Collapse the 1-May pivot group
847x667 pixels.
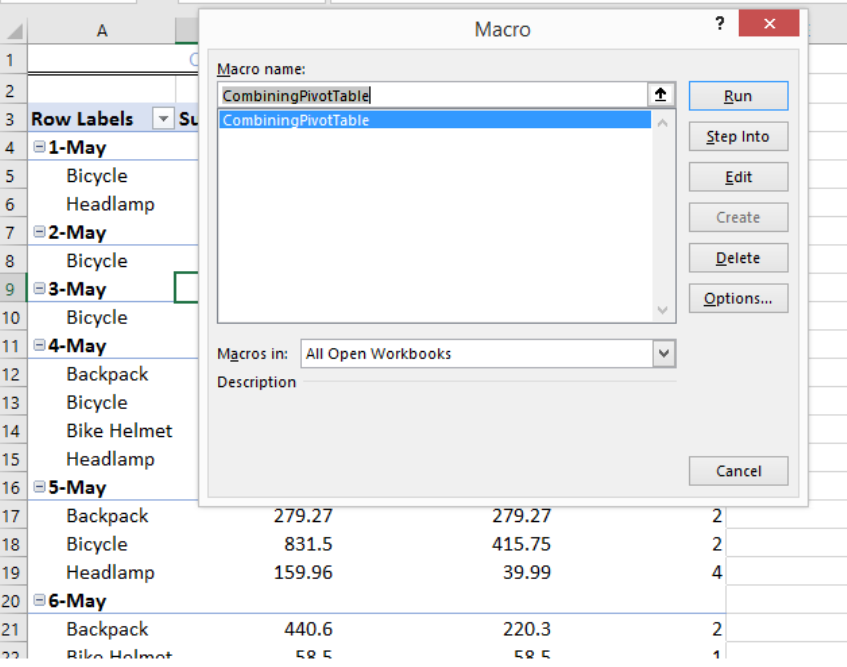tap(39, 146)
